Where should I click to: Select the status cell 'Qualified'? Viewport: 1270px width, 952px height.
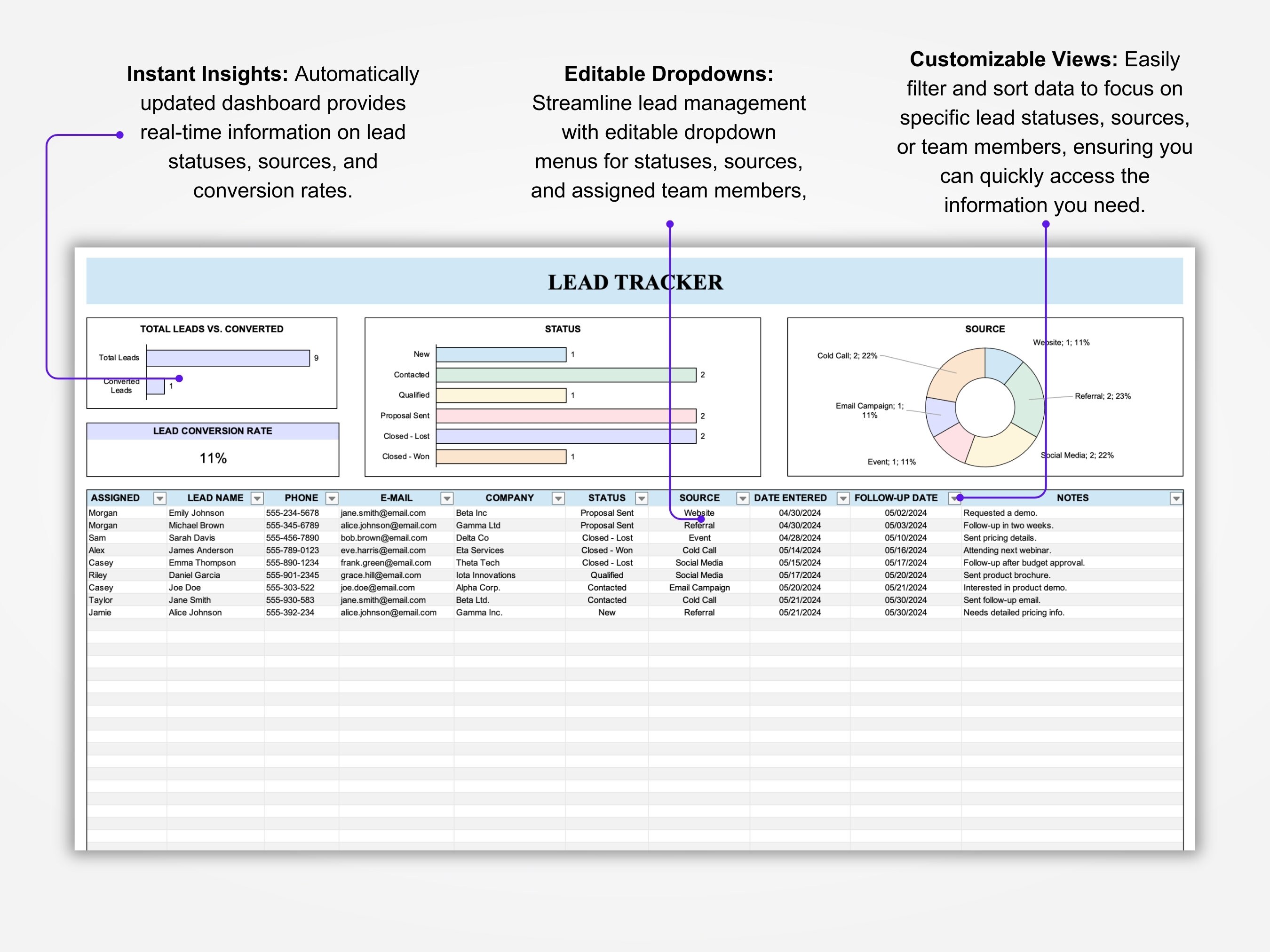[x=607, y=575]
